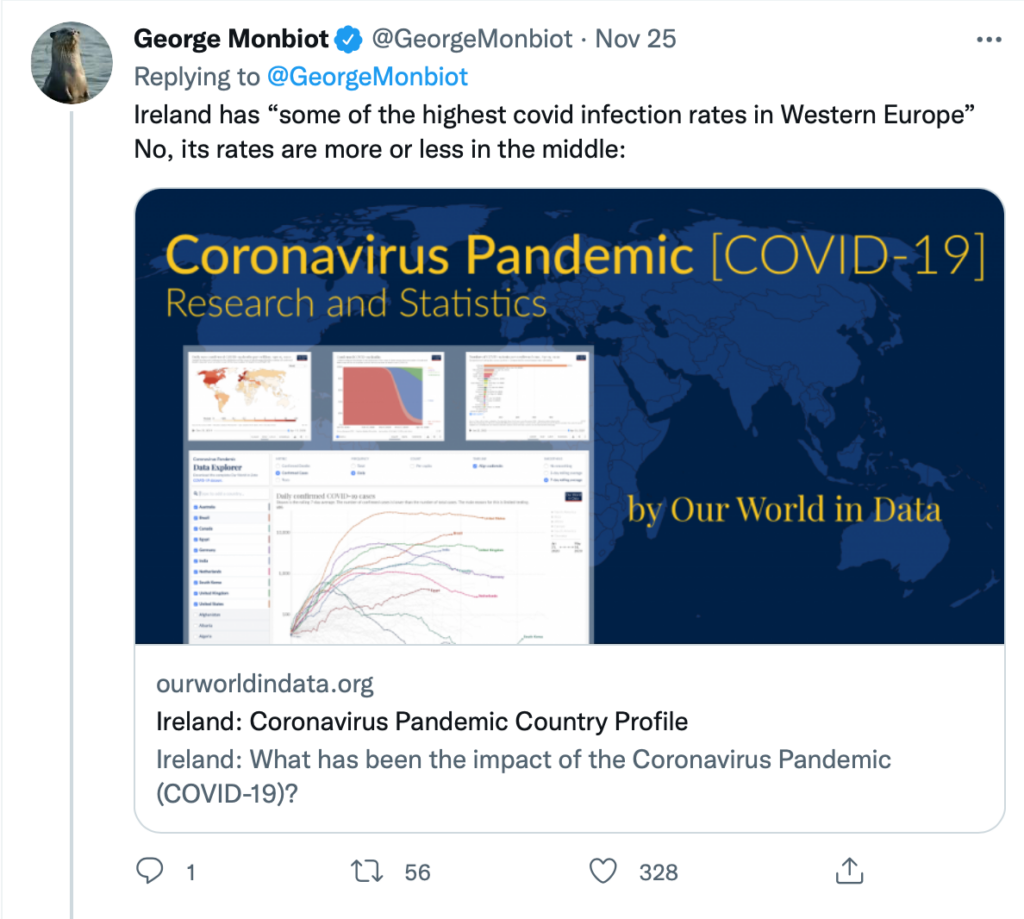1024x919 pixels.
Task: Open the Ireland: Coronavirus Pandemic Country Profile title
Action: (422, 722)
